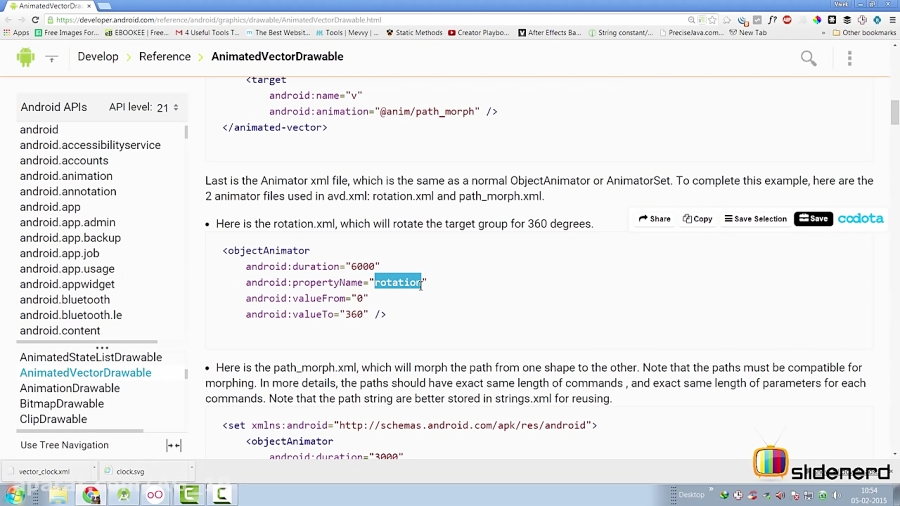This screenshot has width=900, height=506.
Task: Click the Adblock Plus extension icon
Action: (x=788, y=20)
